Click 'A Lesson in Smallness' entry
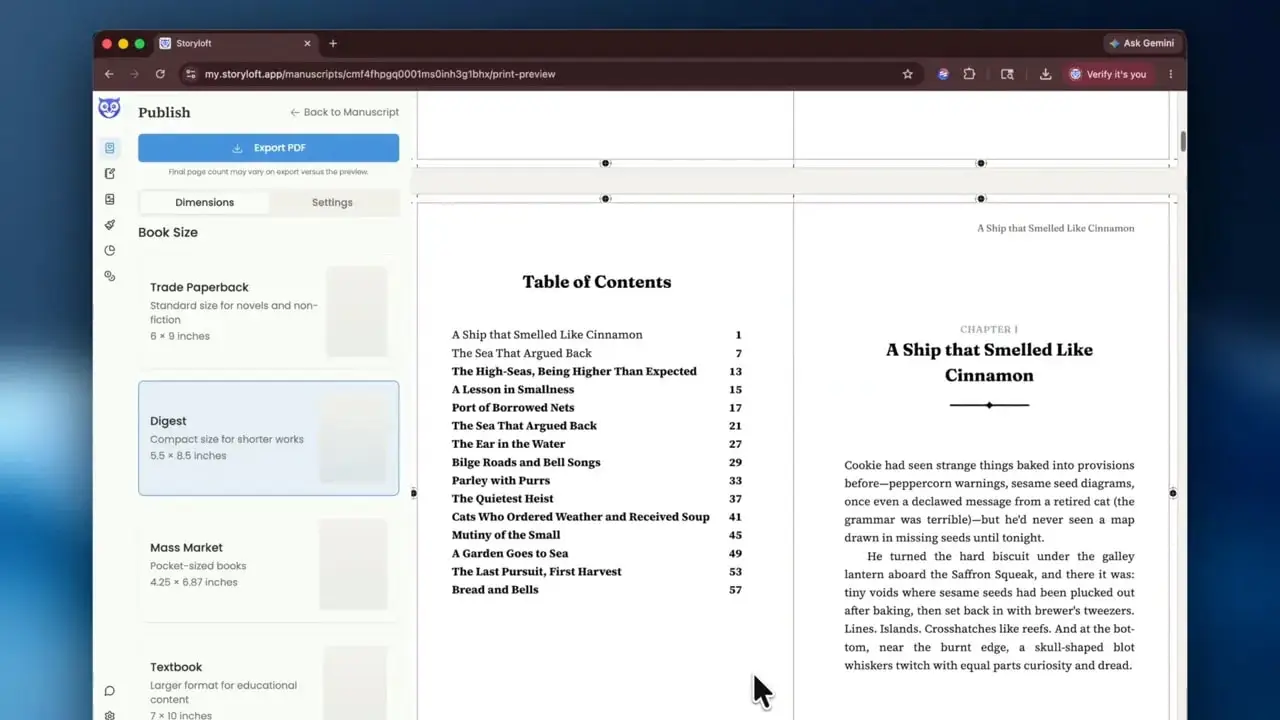The width and height of the screenshot is (1280, 720). [x=596, y=389]
